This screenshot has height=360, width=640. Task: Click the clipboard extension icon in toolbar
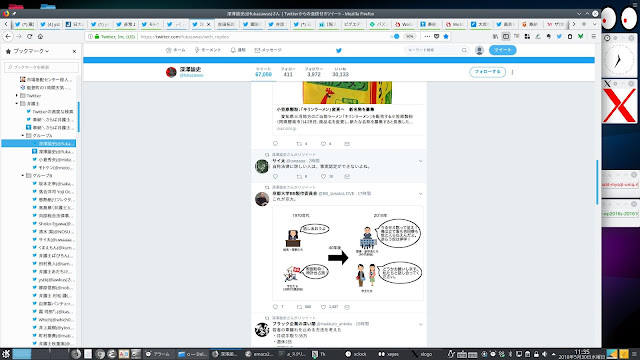click(x=570, y=36)
